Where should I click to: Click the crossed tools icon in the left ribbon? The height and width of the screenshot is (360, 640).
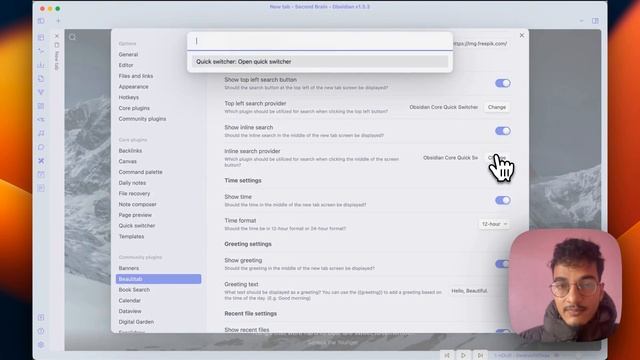41,161
